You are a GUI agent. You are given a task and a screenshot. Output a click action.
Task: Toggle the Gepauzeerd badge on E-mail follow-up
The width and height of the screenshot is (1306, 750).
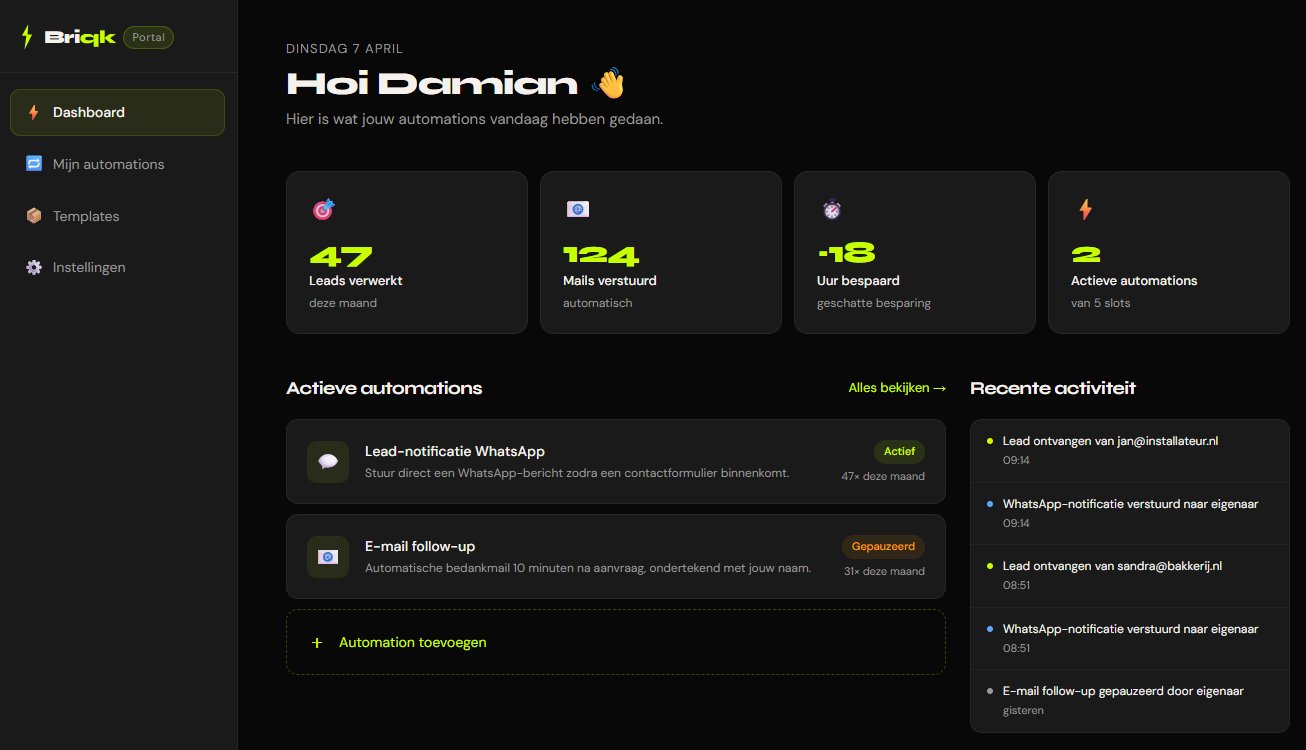(883, 546)
